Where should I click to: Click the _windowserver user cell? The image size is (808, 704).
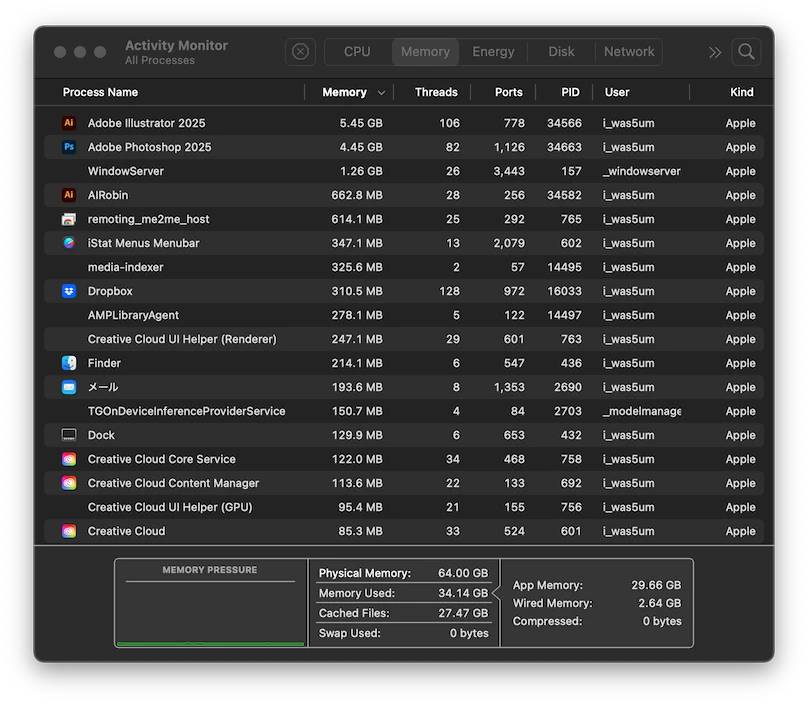[642, 171]
